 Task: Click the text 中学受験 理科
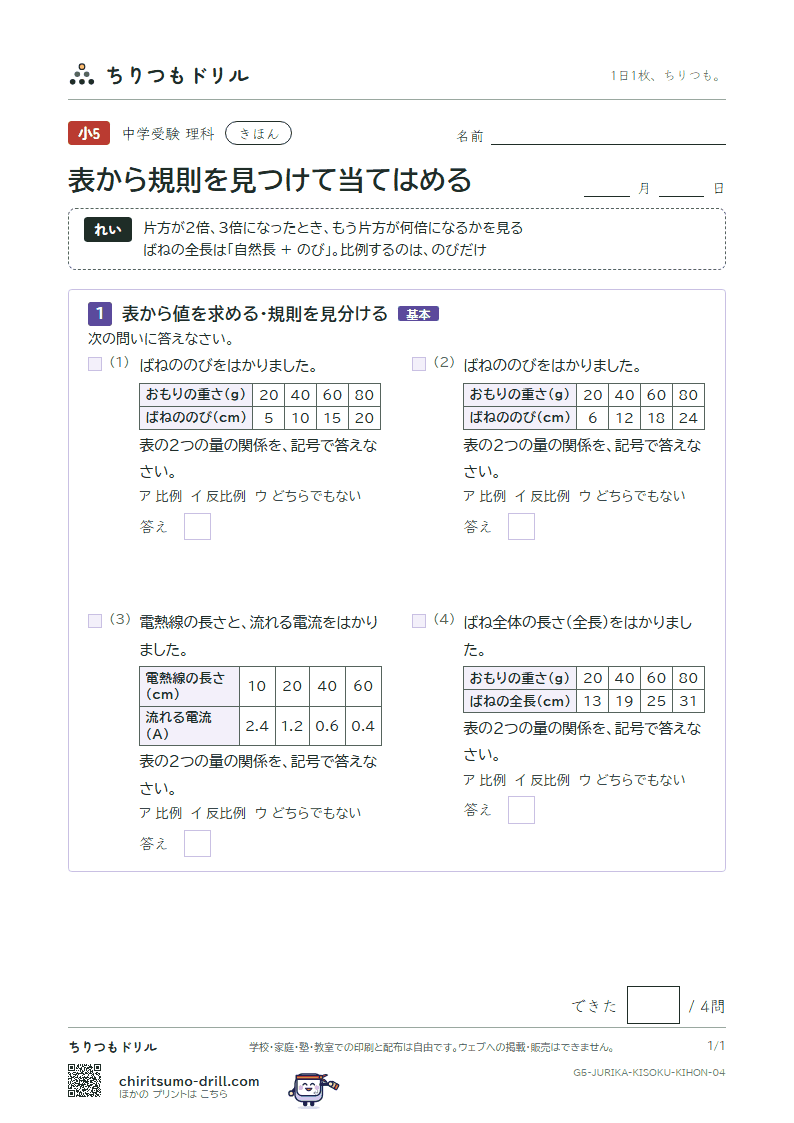[x=168, y=134]
